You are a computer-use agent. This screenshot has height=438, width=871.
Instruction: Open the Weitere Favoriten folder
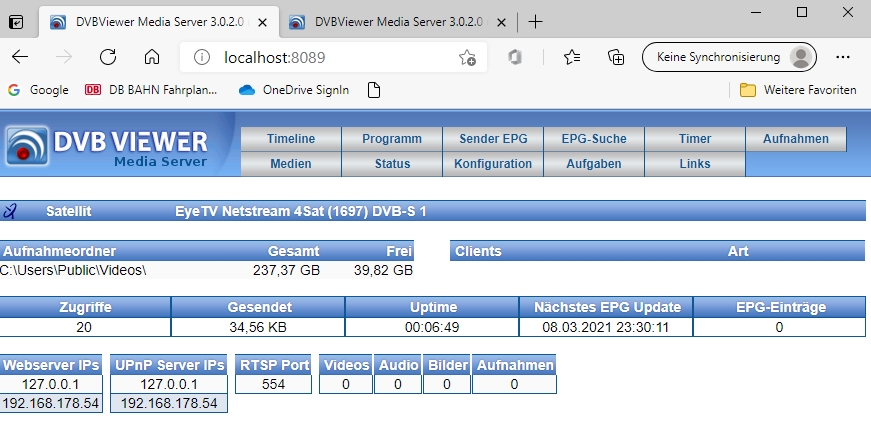797,90
